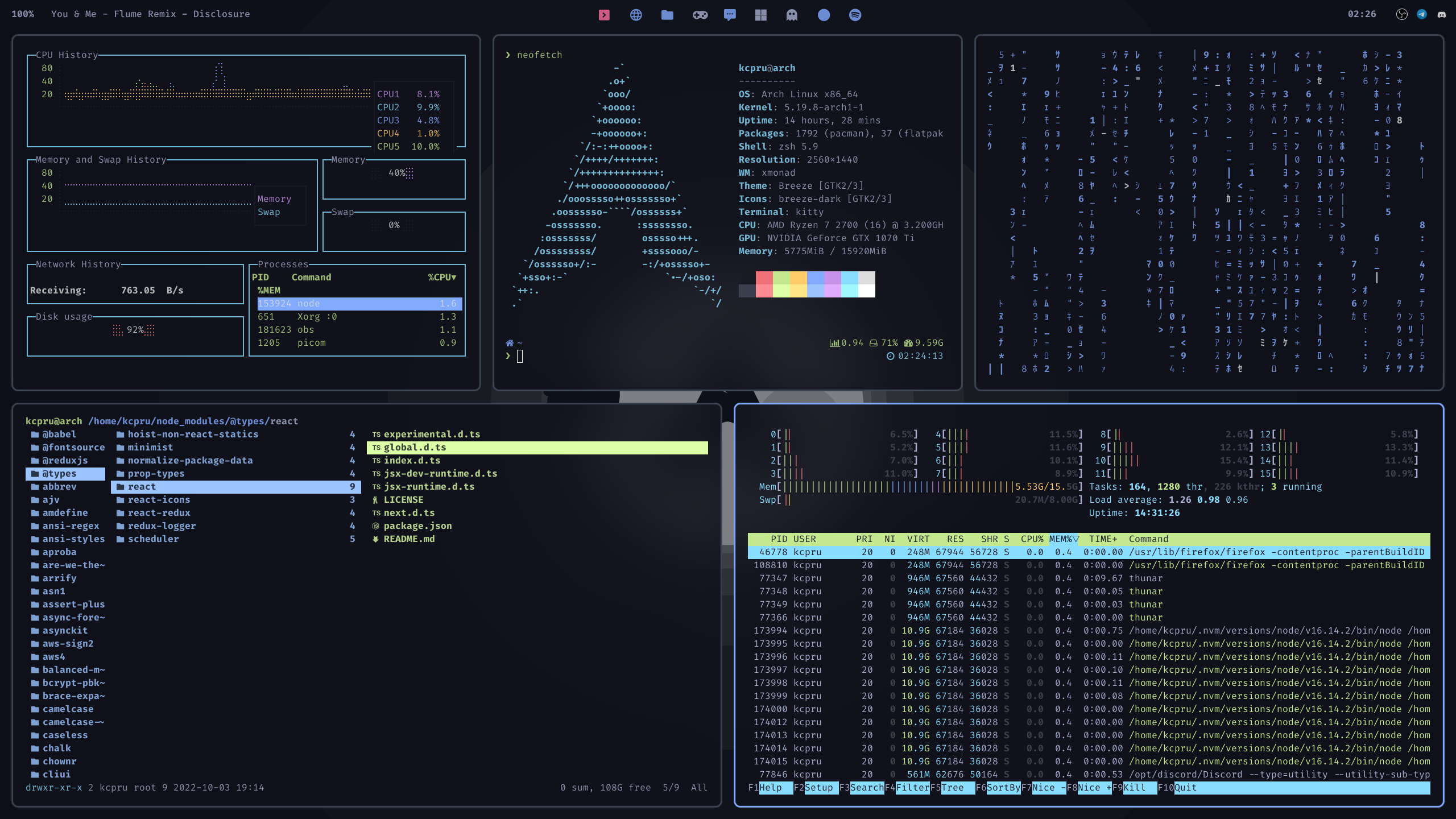Select jsx-dev-runtime.d.ts in ranger
Viewport: 1456px width, 819px height.
[440, 474]
